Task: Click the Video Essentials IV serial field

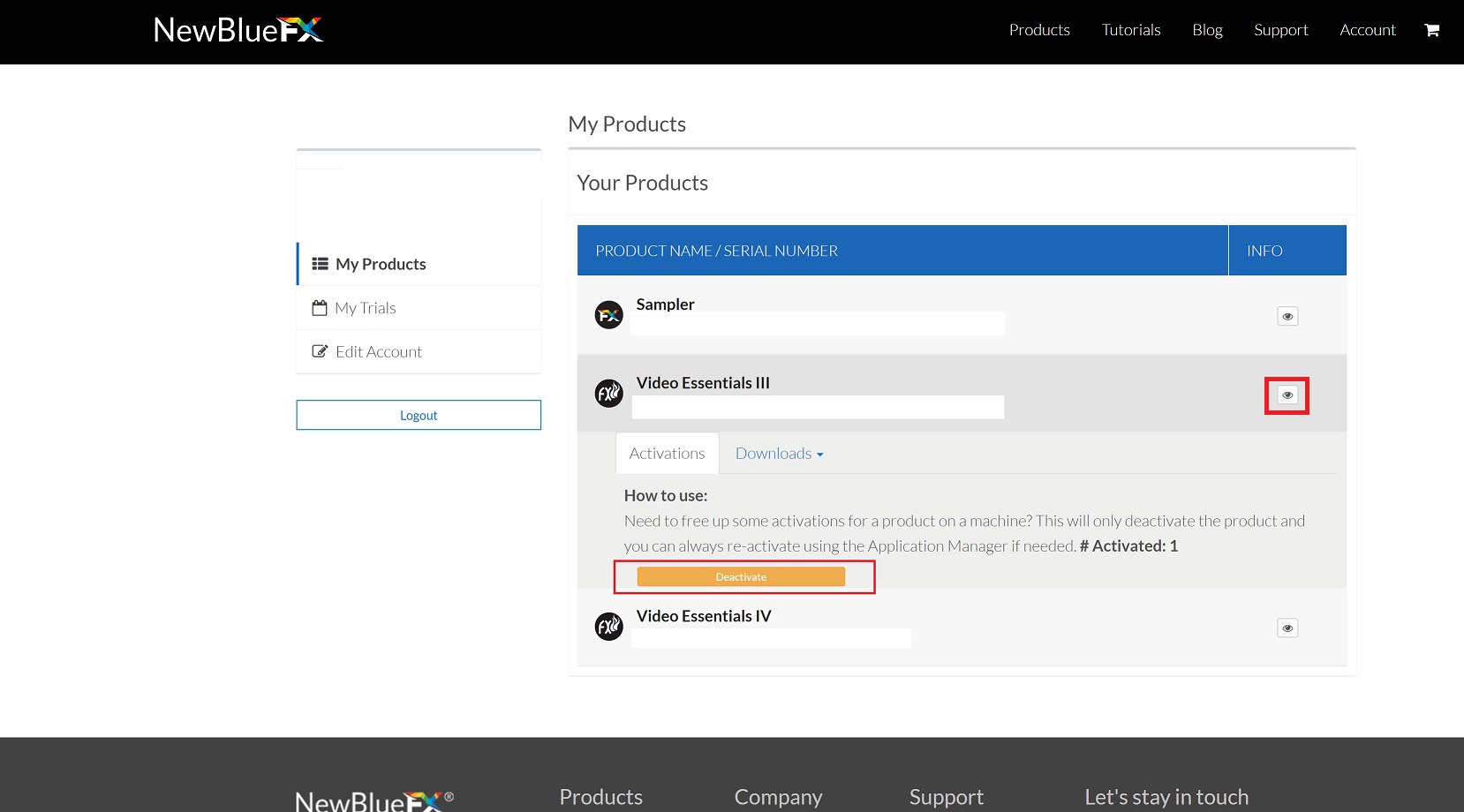Action: [772, 638]
